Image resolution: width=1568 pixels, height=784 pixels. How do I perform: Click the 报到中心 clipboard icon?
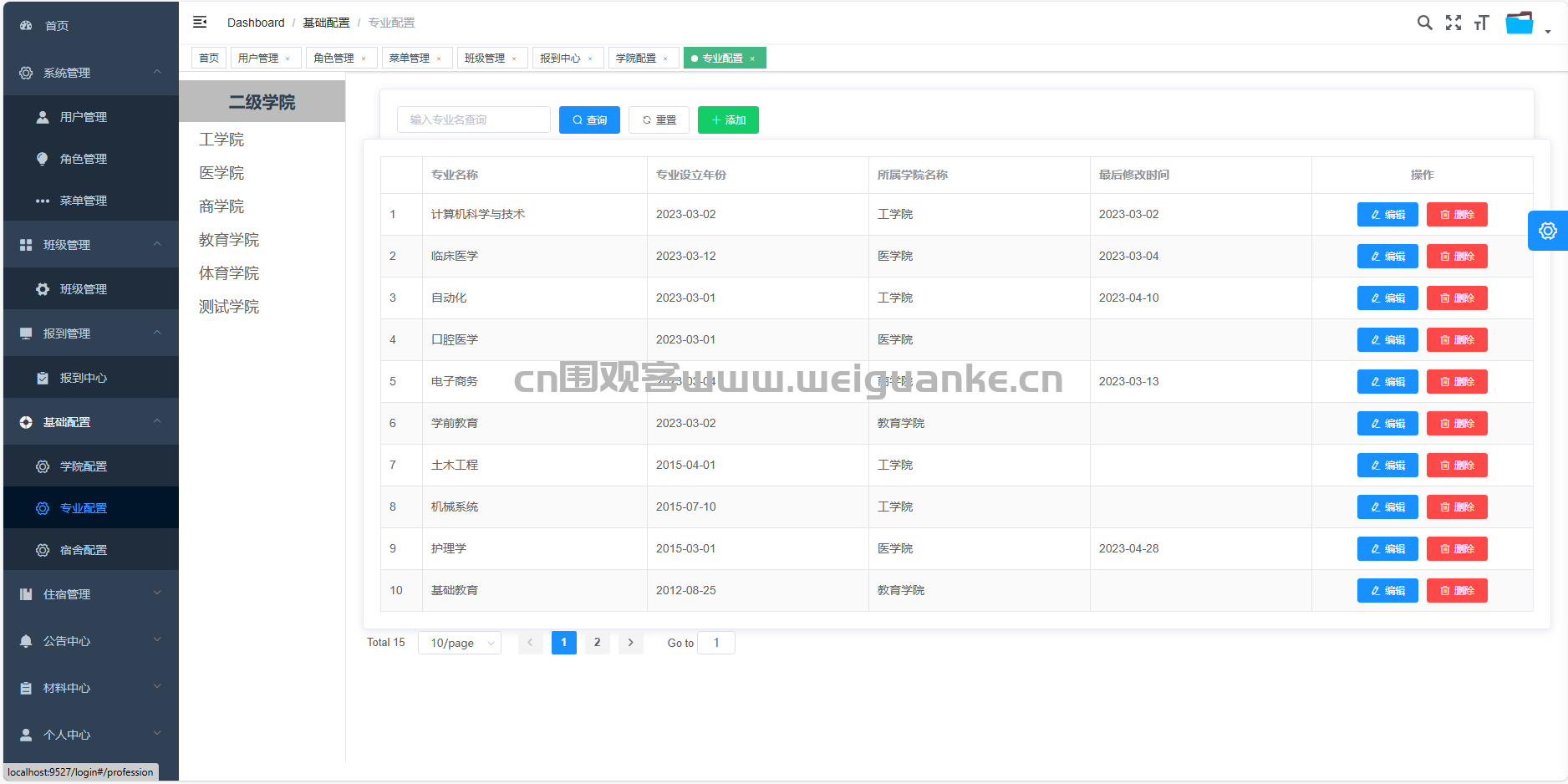click(43, 378)
